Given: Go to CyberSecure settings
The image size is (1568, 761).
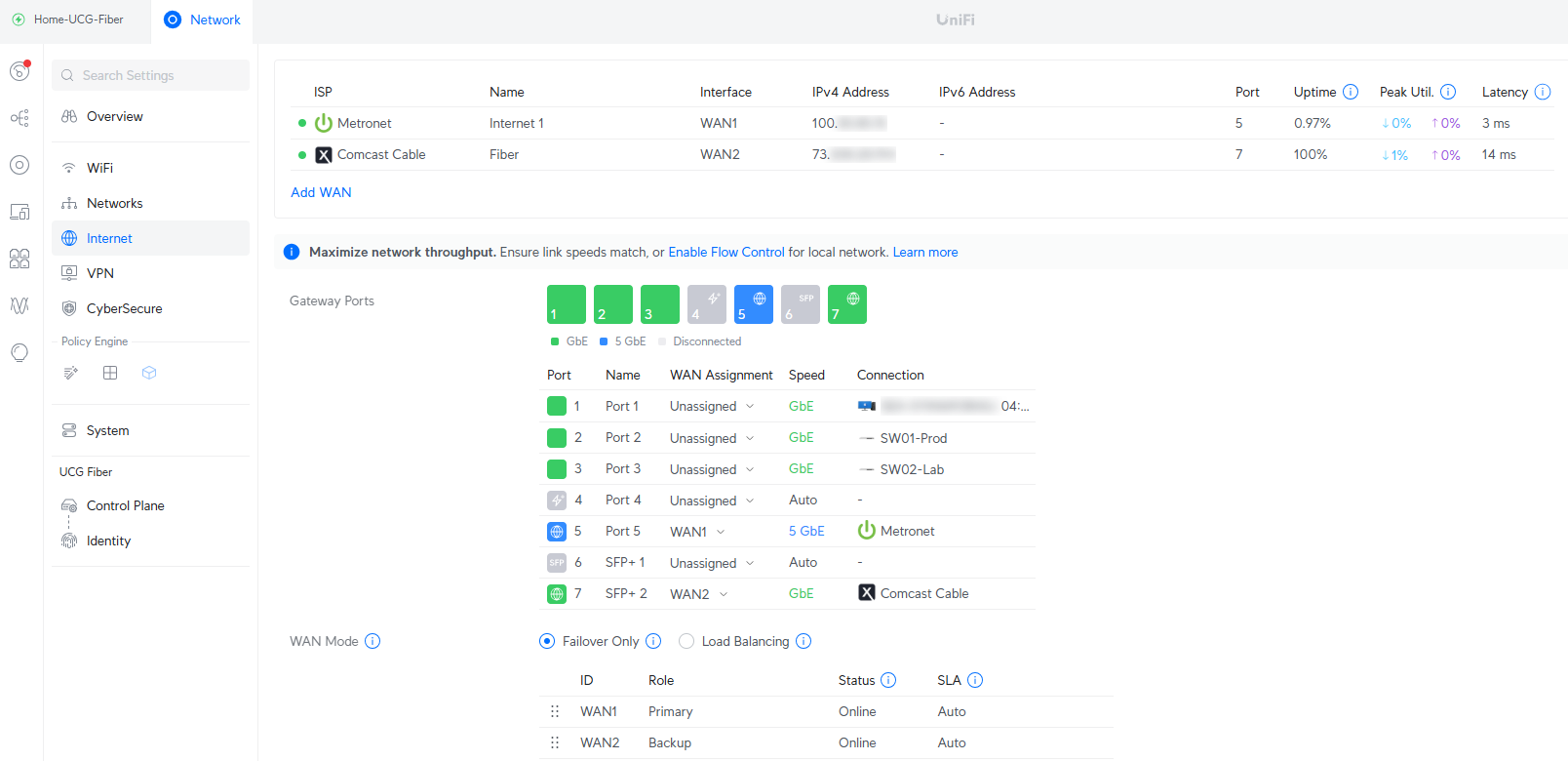Looking at the screenshot, I should [124, 308].
